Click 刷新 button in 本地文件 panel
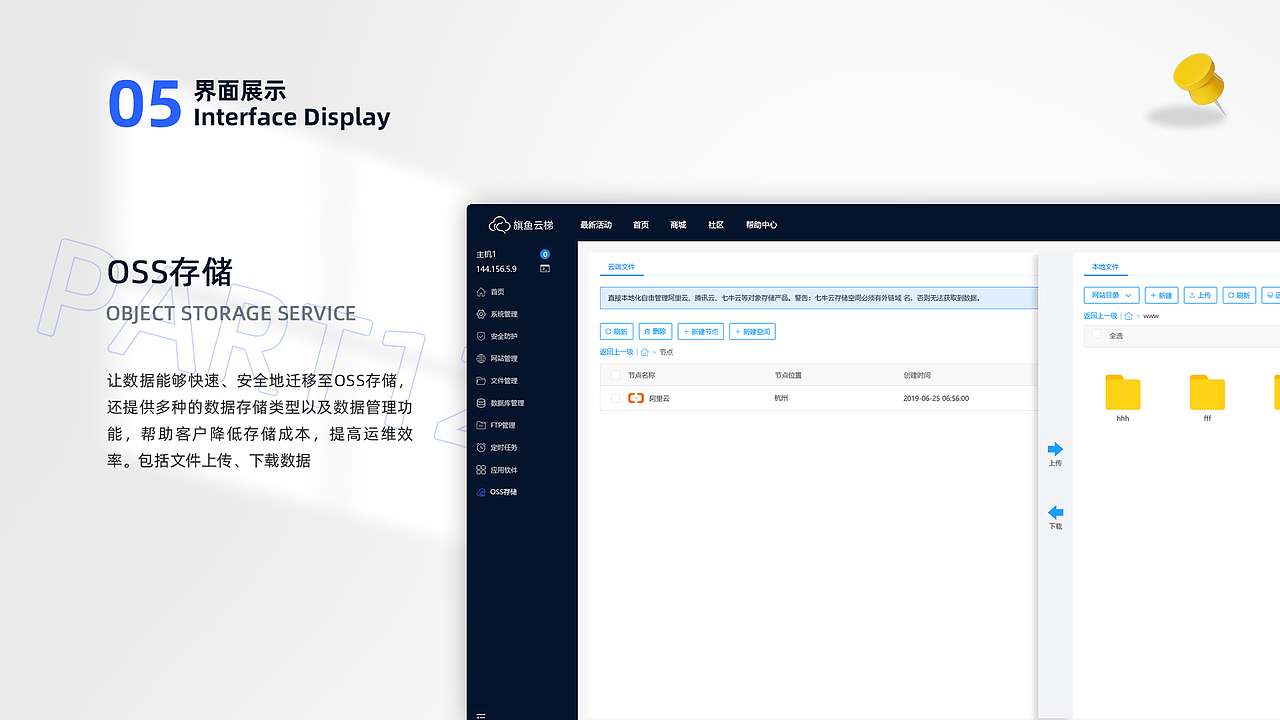Image resolution: width=1280 pixels, height=720 pixels. coord(1239,295)
